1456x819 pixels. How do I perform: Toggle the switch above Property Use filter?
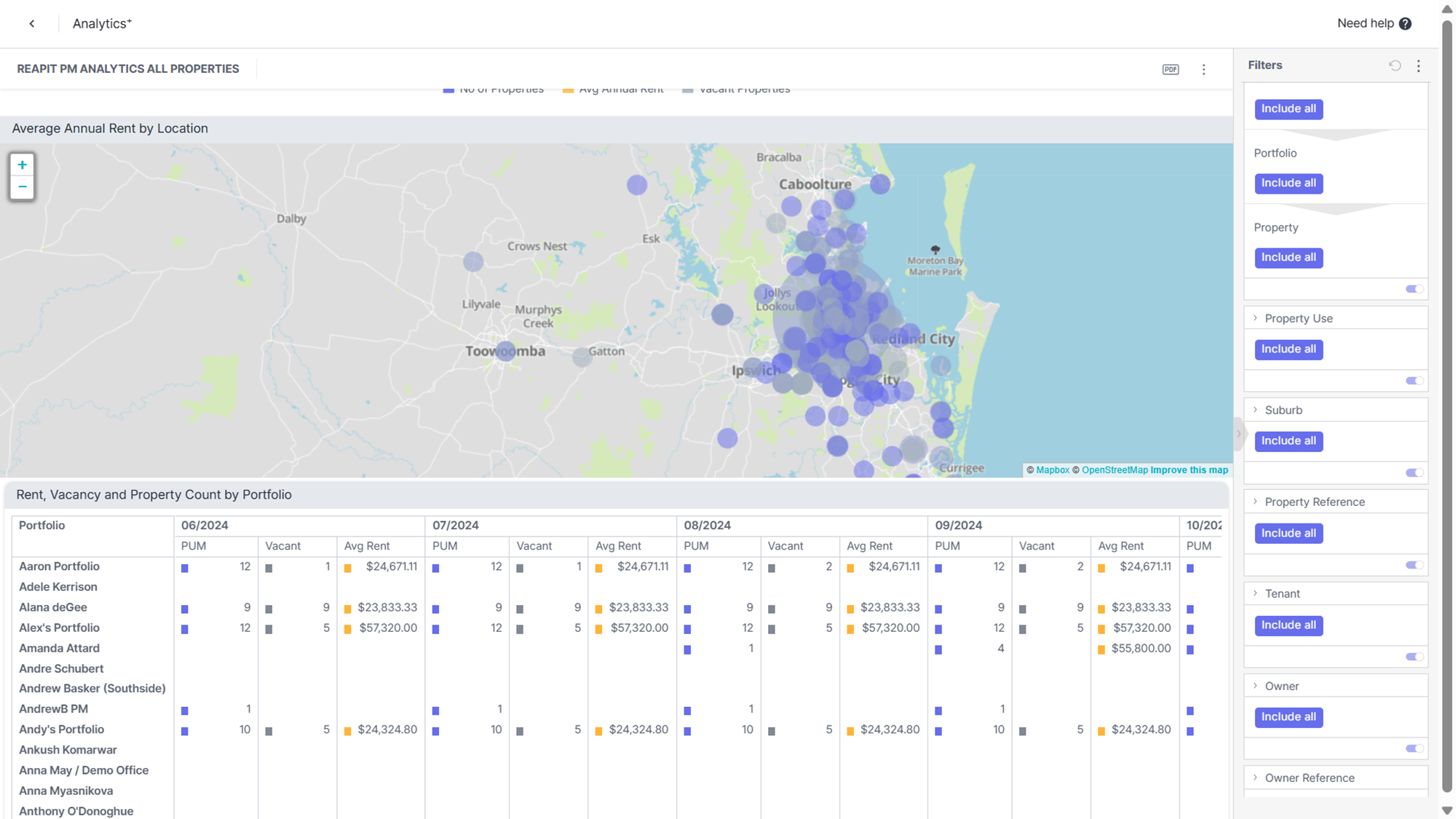pyautogui.click(x=1414, y=289)
